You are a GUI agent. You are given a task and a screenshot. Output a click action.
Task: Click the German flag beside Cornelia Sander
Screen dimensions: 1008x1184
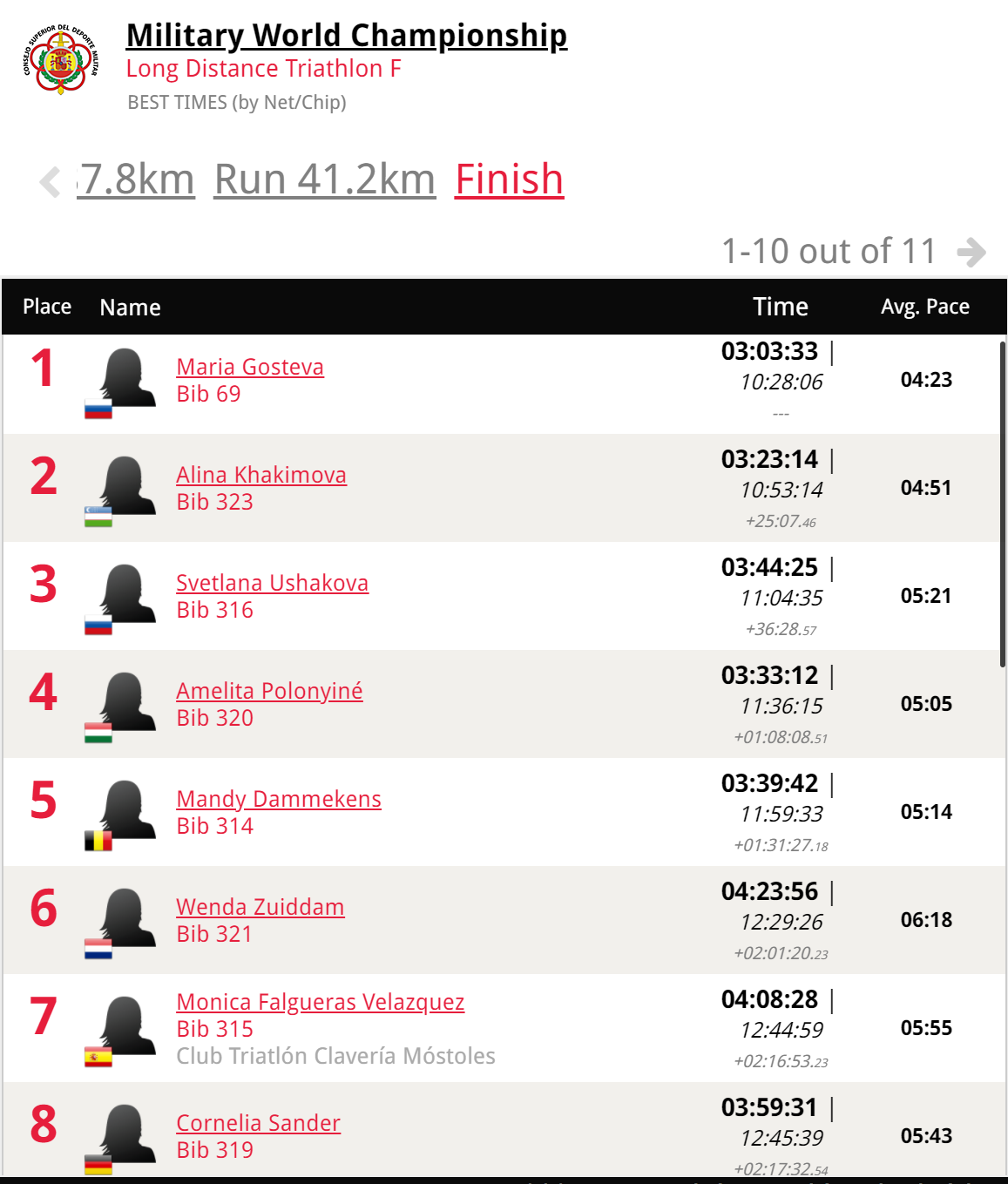pyautogui.click(x=98, y=1165)
